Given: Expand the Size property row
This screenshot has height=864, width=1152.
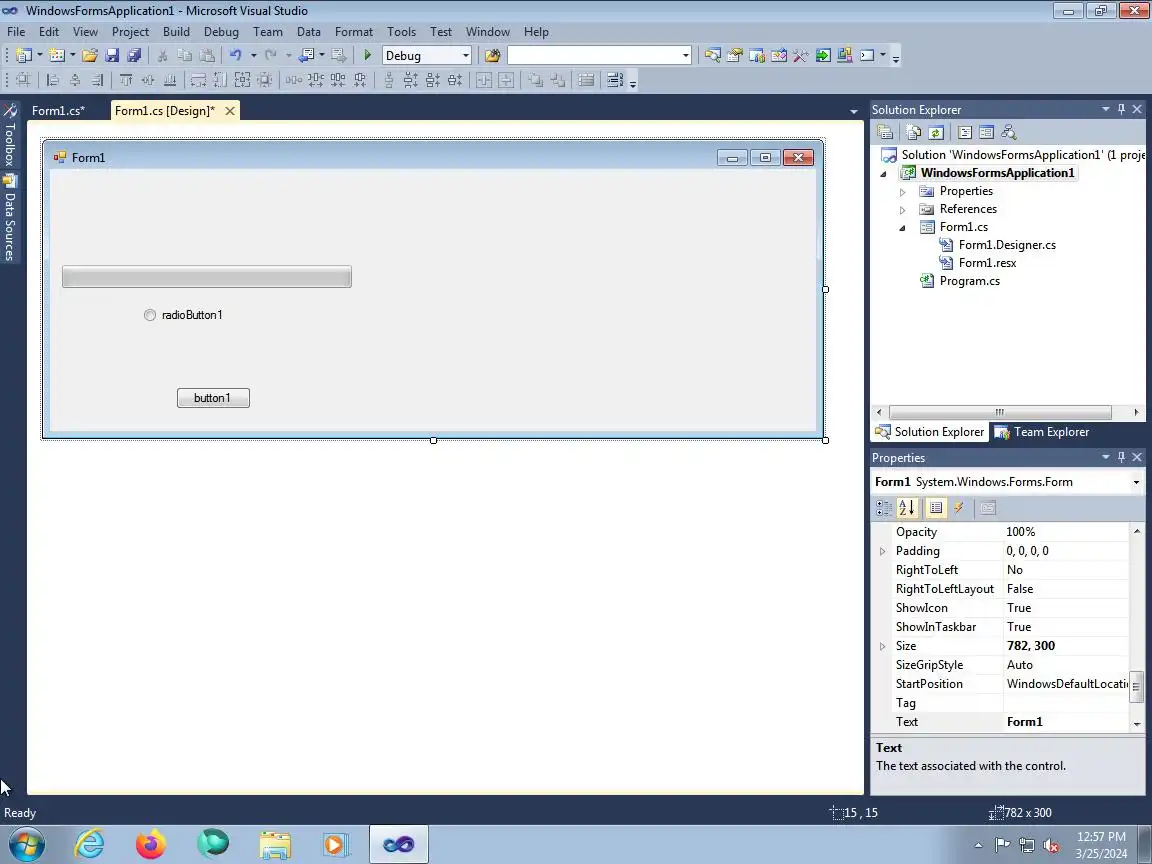Looking at the screenshot, I should click(882, 647).
